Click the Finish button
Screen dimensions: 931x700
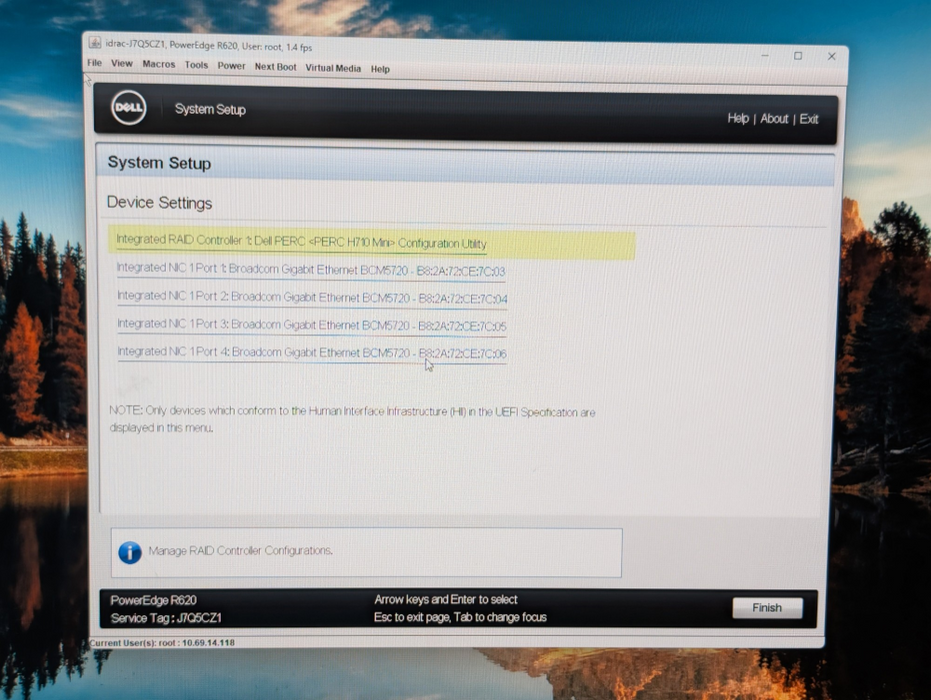point(767,608)
